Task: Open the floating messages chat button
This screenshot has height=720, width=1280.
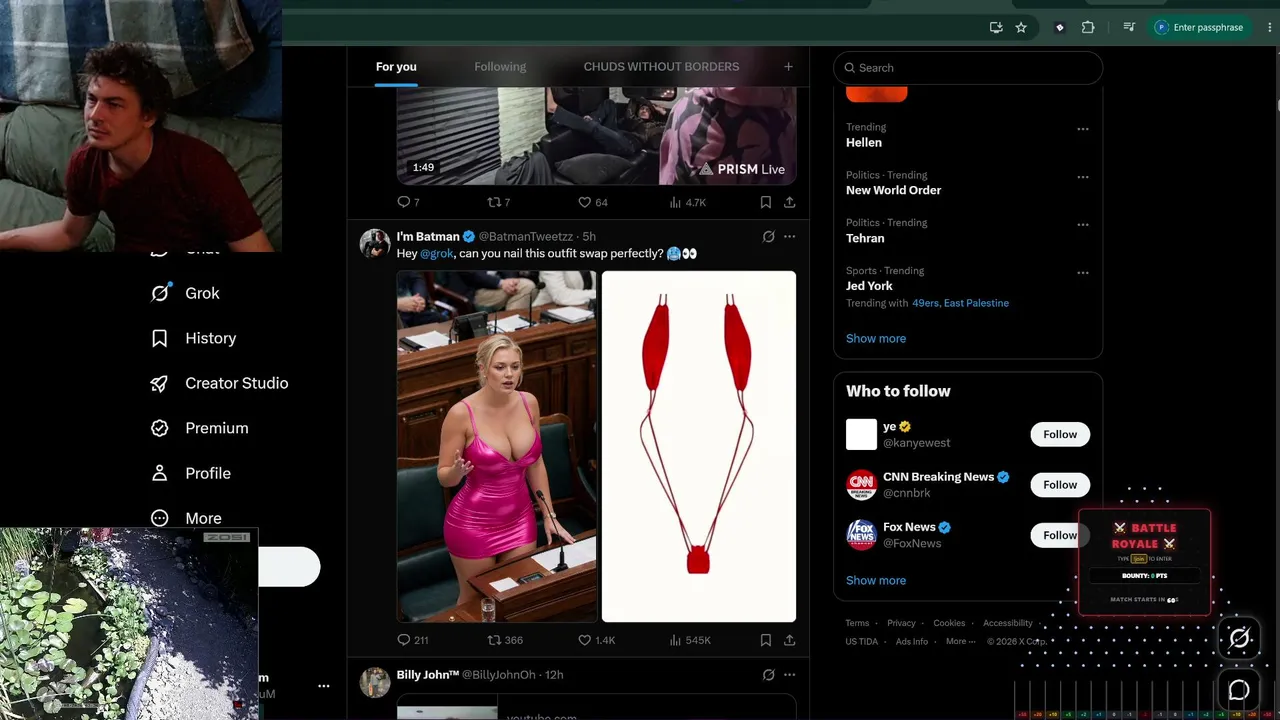Action: 1239,689
